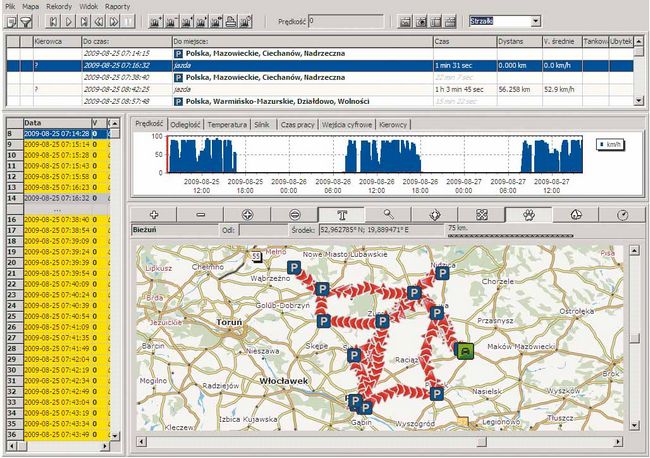Click the filter funnel icon in top toolbar
Screen dimensions: 650x458
(27, 21)
